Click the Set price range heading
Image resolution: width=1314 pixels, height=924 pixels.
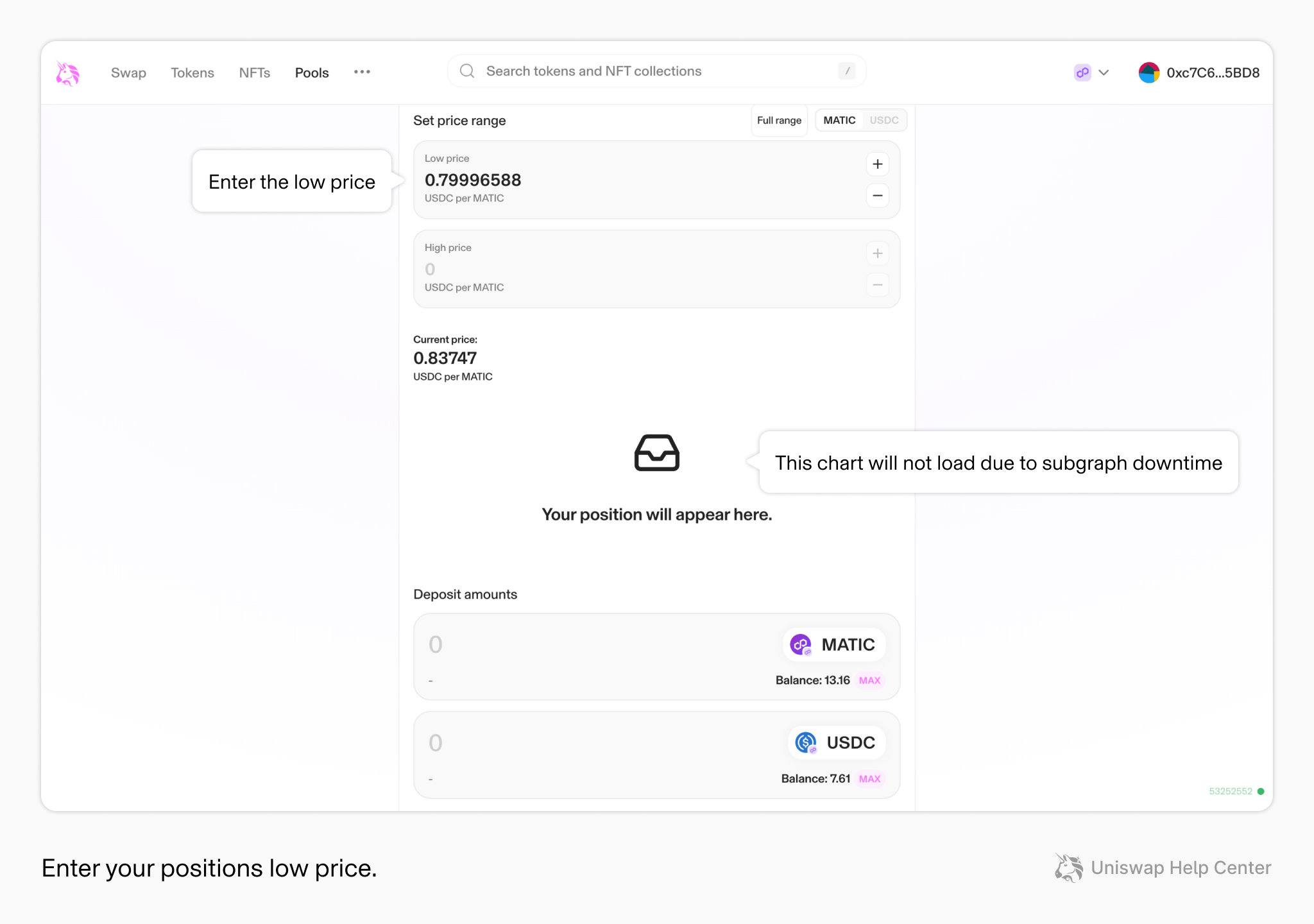point(459,121)
